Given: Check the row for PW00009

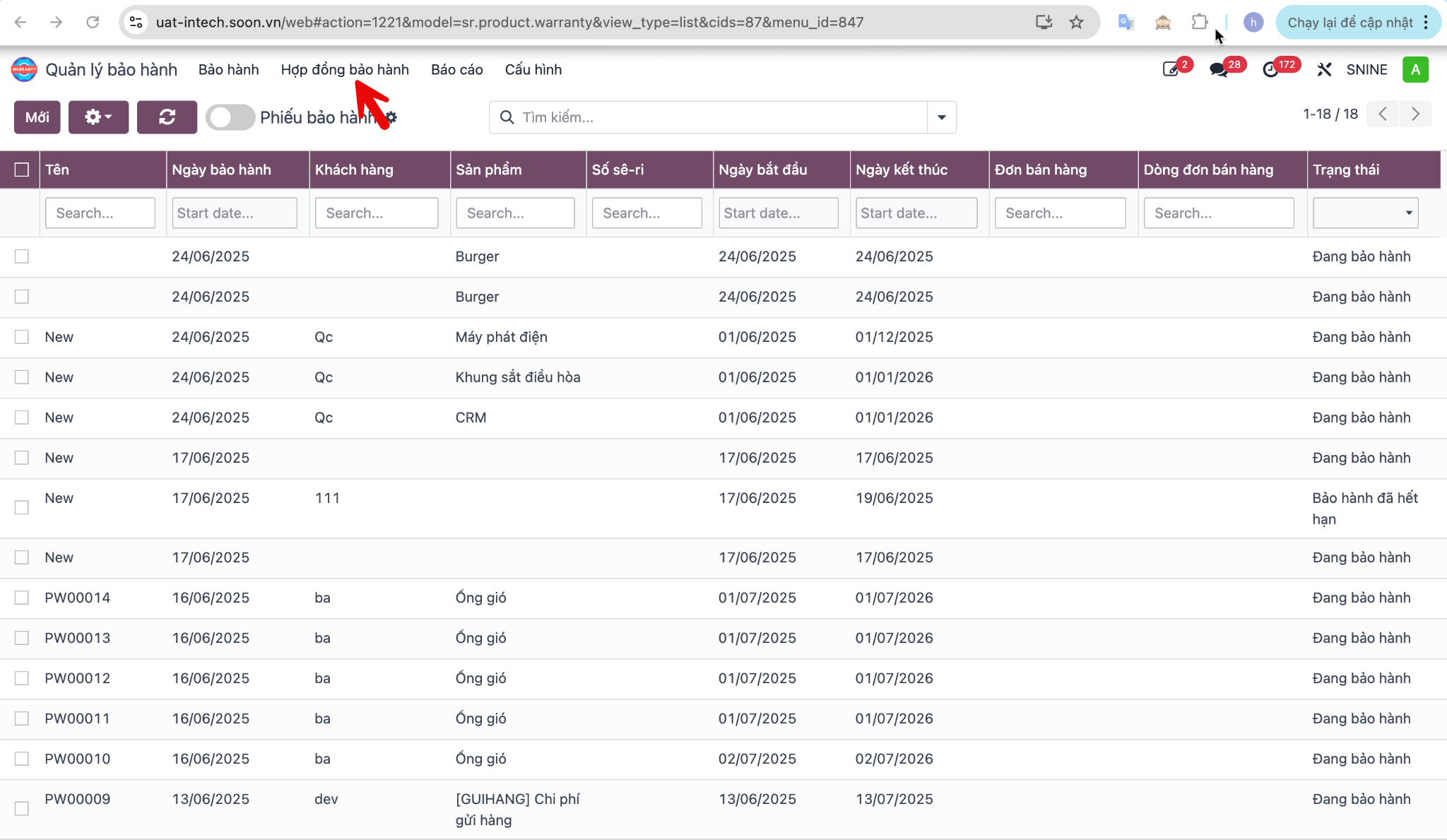Looking at the screenshot, I should pyautogui.click(x=22, y=808).
